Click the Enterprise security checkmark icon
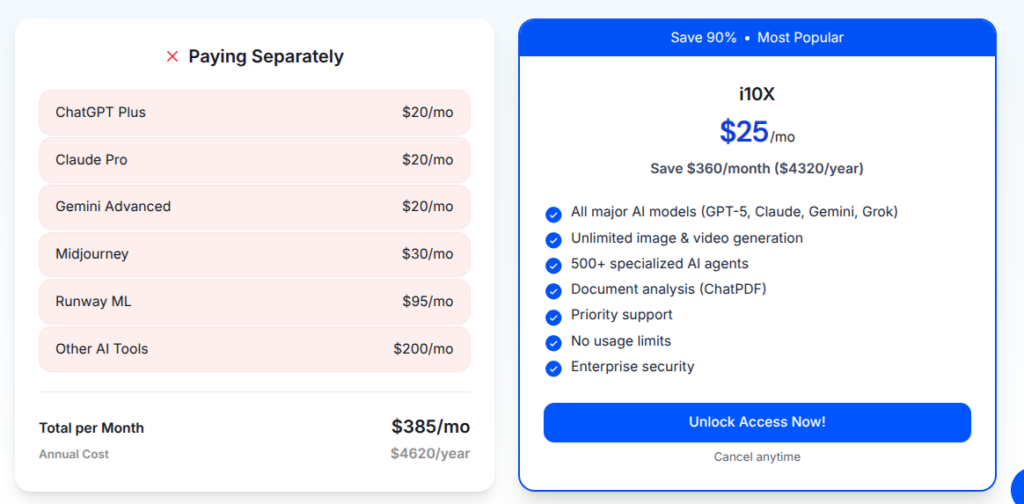Image resolution: width=1024 pixels, height=504 pixels. pyautogui.click(x=553, y=368)
